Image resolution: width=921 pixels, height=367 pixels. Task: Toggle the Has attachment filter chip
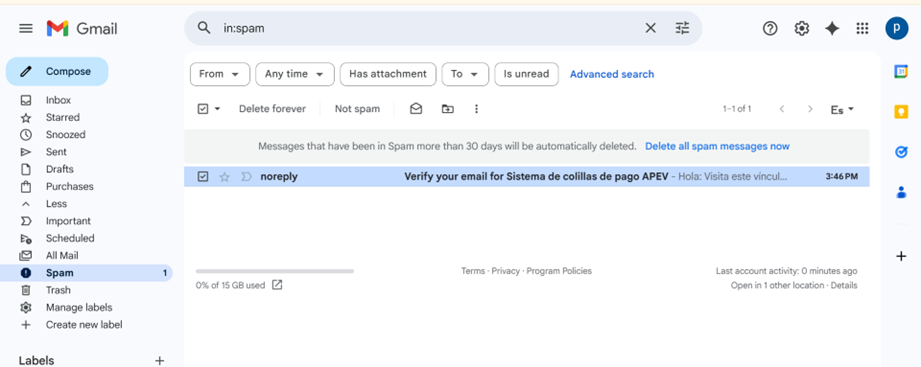[388, 74]
